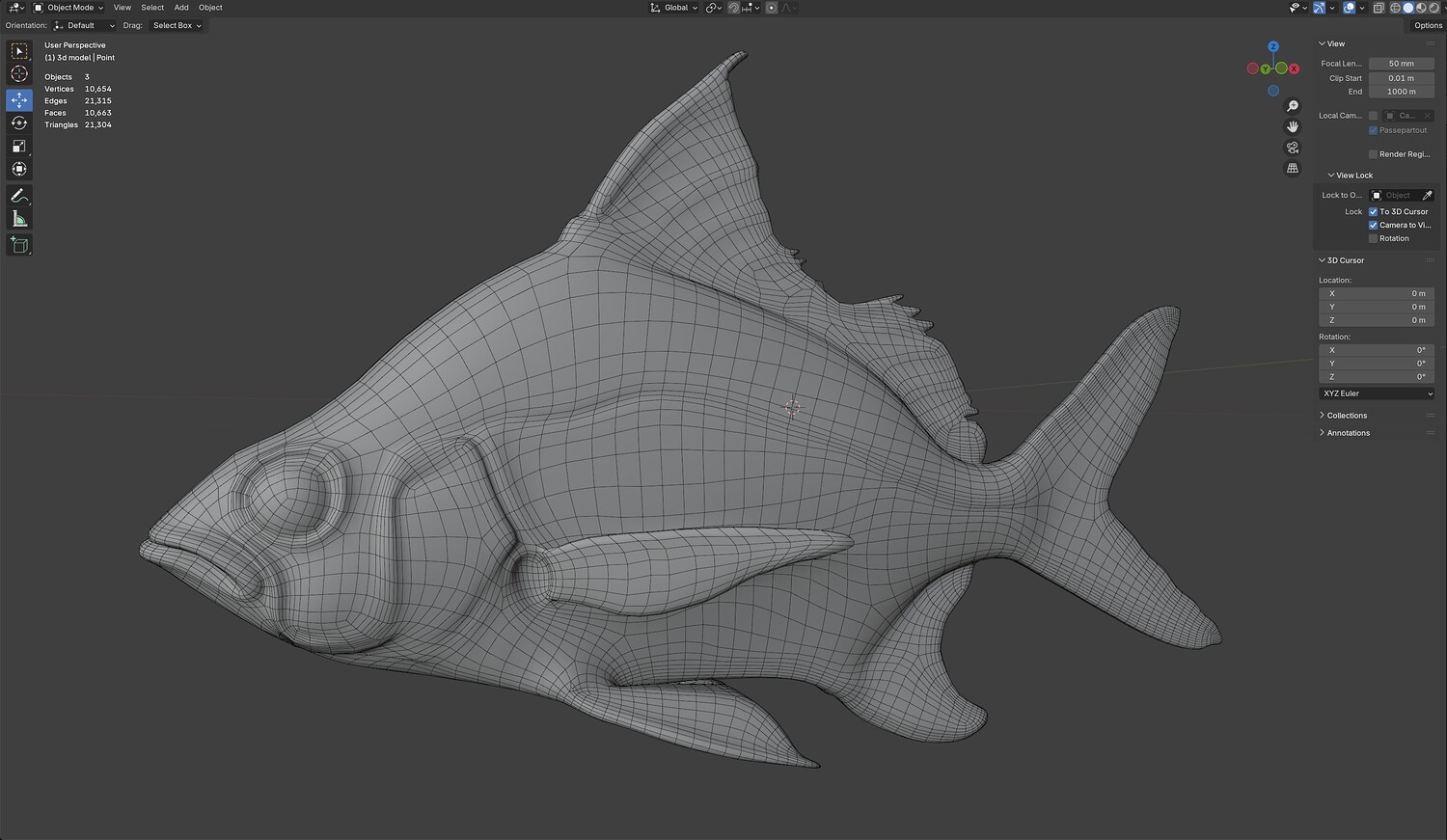Uncheck Lock To 3D Cursor
The width and height of the screenshot is (1447, 840).
[x=1373, y=212]
